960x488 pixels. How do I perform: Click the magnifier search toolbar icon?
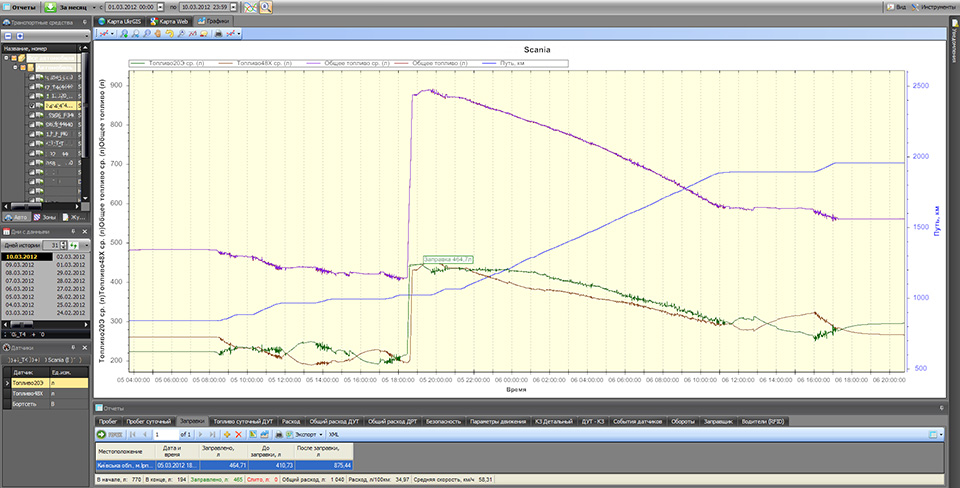(266, 7)
